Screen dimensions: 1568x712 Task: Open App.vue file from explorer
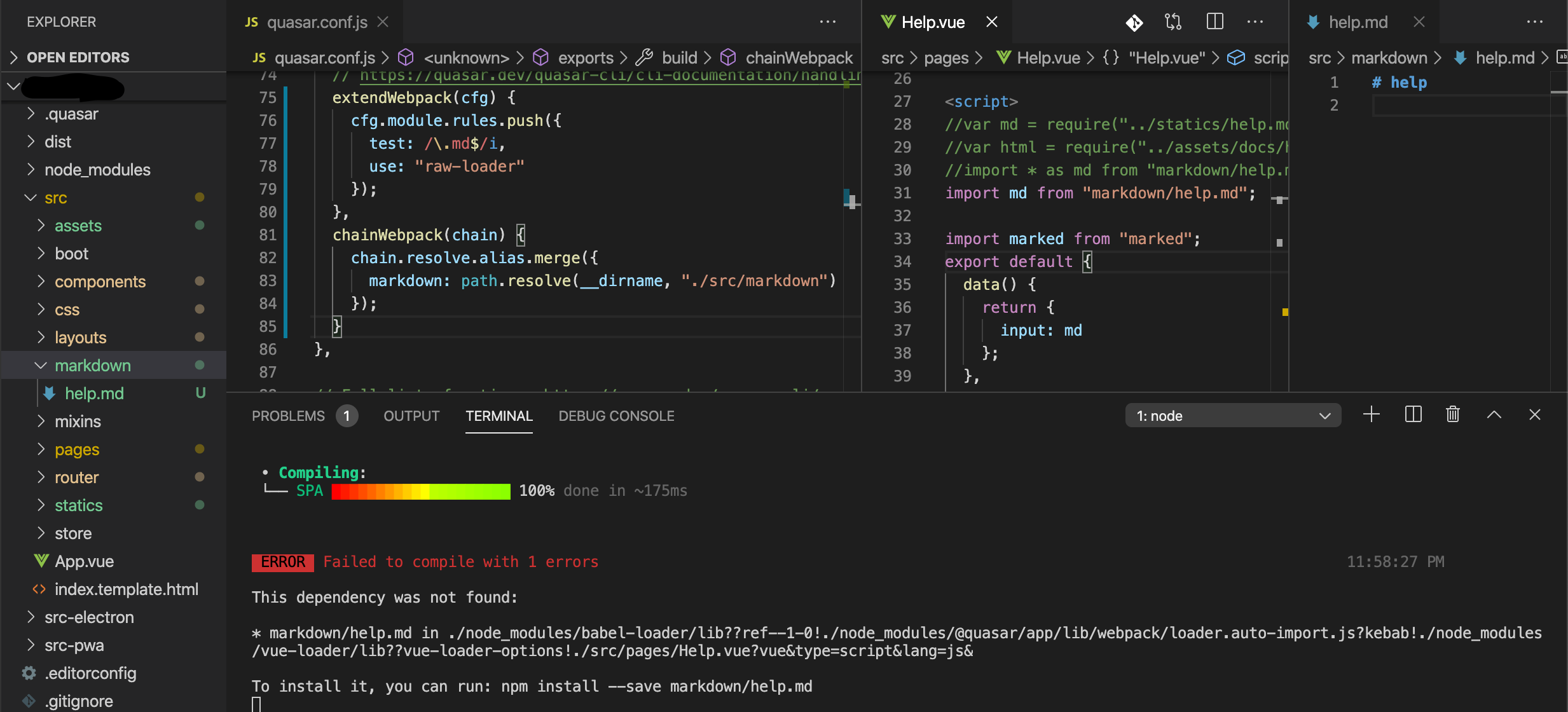coord(84,561)
